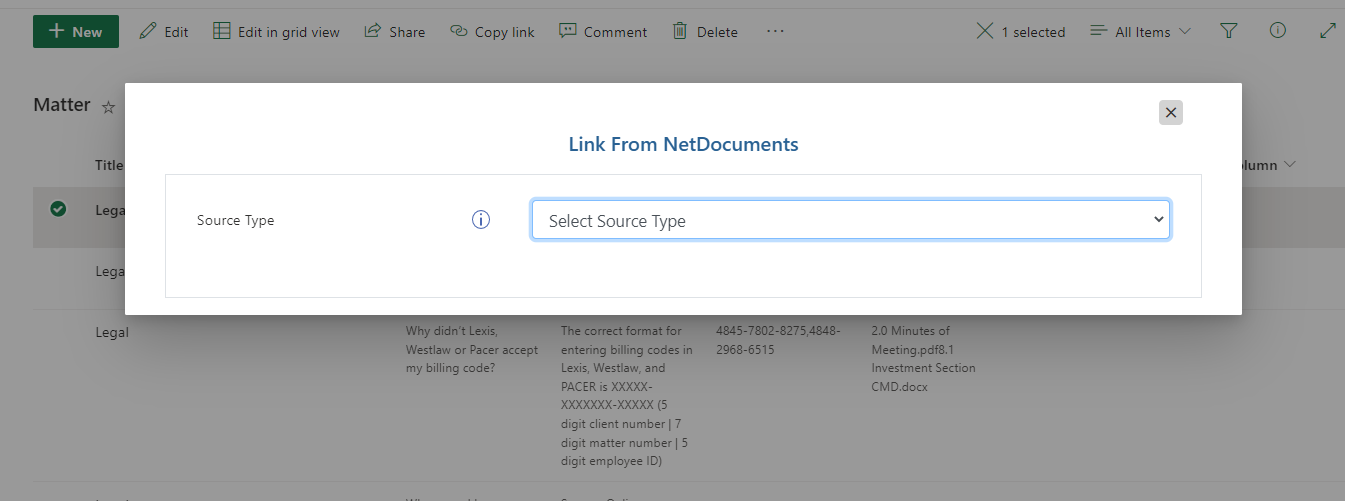Open the details info pane icon
The image size is (1345, 501).
click(x=1278, y=31)
